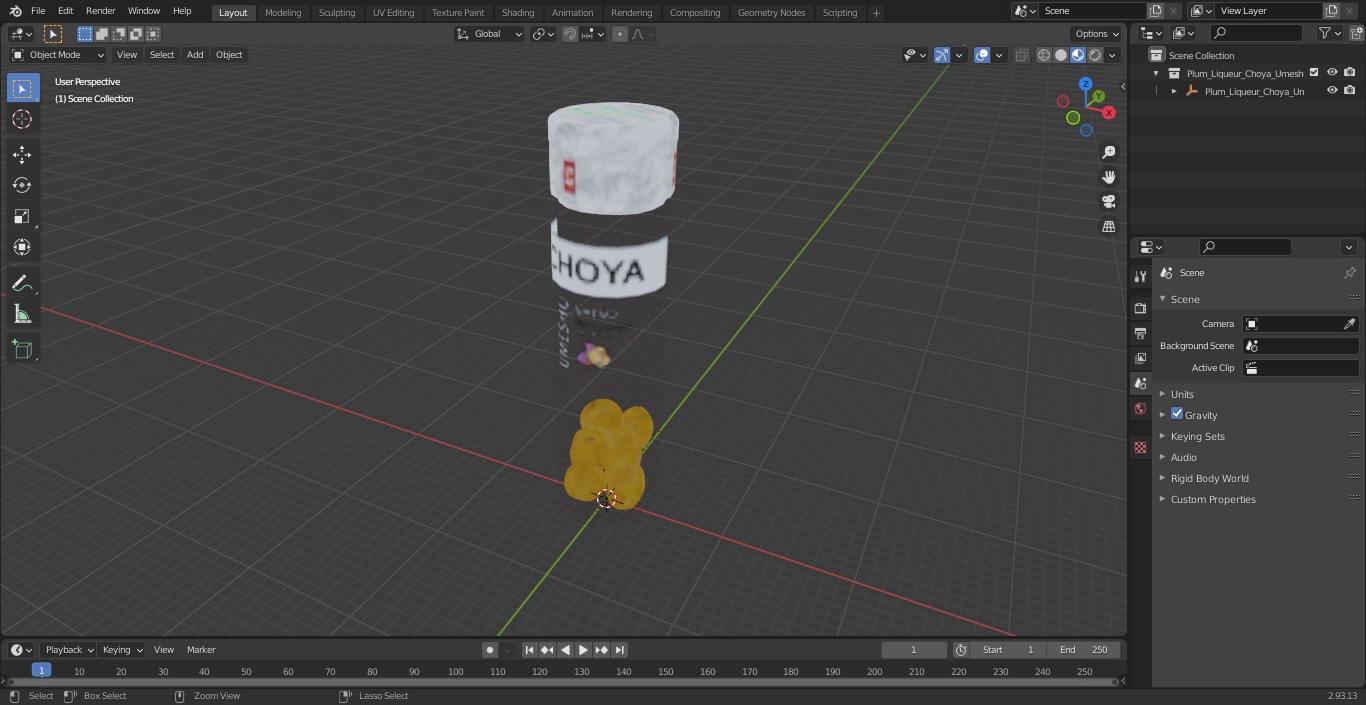Switch orthographic/perspective grid icon
The width and height of the screenshot is (1366, 705).
coord(1108,226)
